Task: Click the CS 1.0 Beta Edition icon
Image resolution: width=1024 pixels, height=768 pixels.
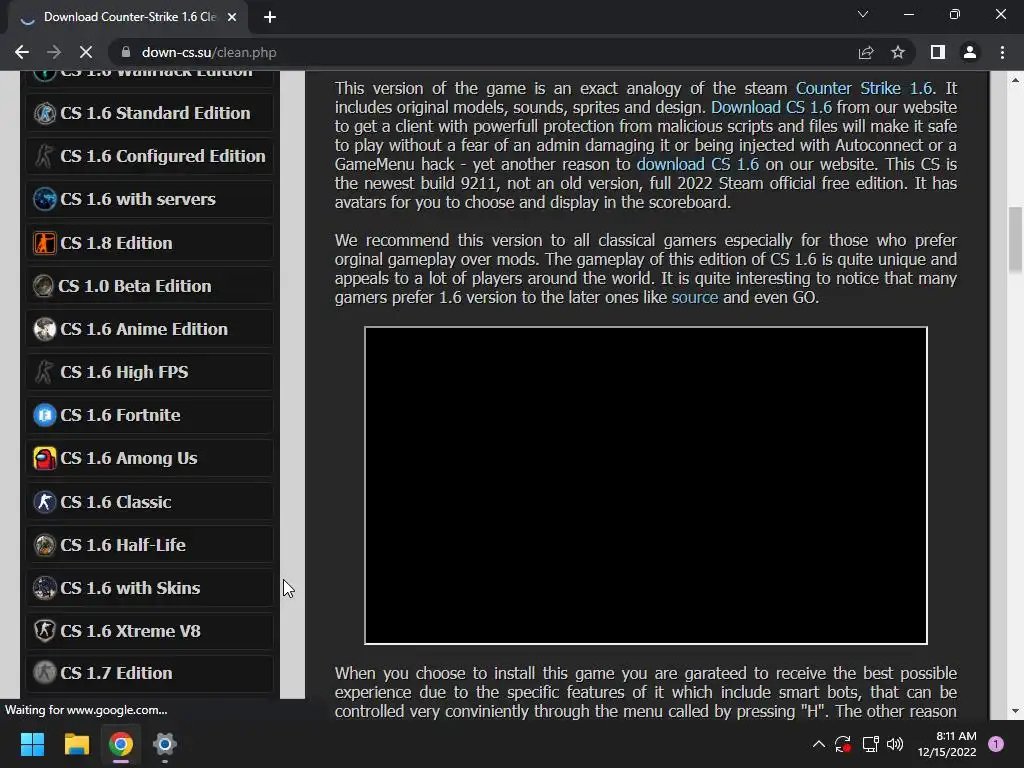Action: [x=43, y=286]
